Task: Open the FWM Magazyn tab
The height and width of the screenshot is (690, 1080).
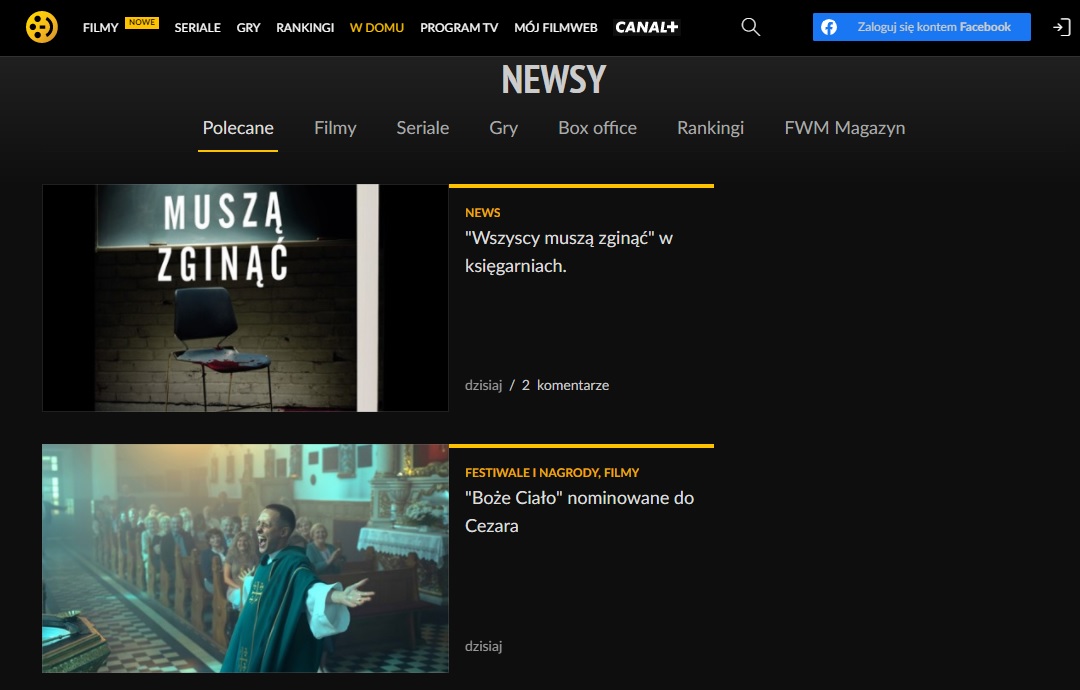Action: [x=844, y=128]
